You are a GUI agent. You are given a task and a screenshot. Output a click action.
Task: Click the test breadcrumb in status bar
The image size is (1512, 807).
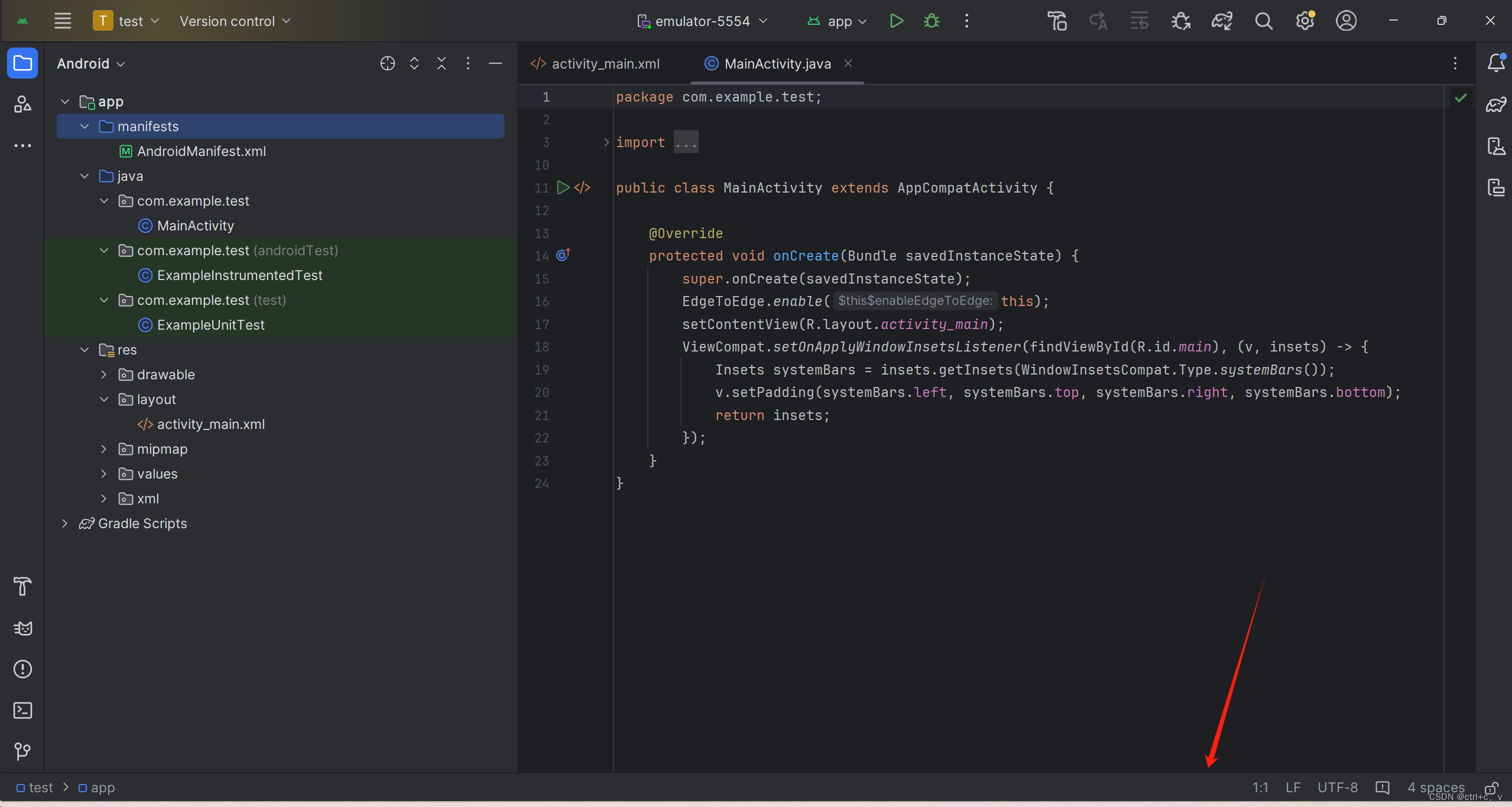click(35, 788)
